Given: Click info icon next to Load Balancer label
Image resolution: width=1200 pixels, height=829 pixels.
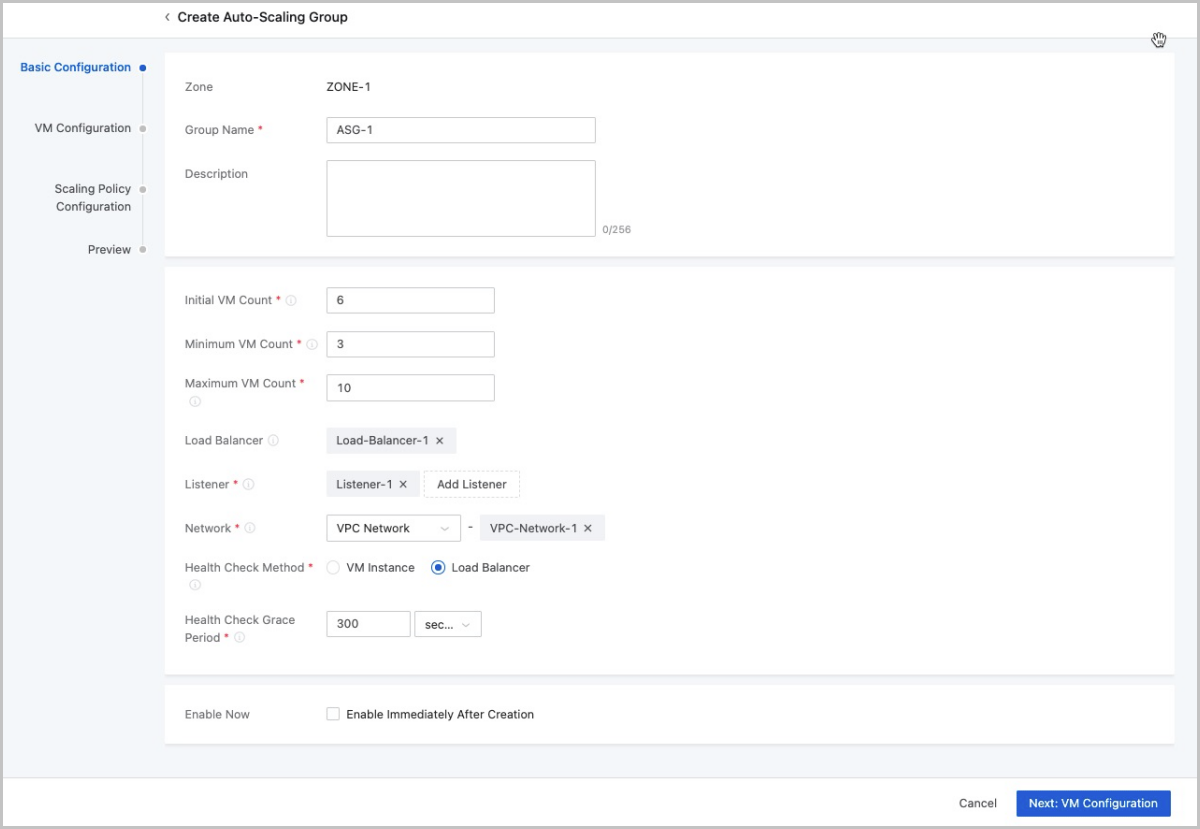Looking at the screenshot, I should pyautogui.click(x=273, y=441).
